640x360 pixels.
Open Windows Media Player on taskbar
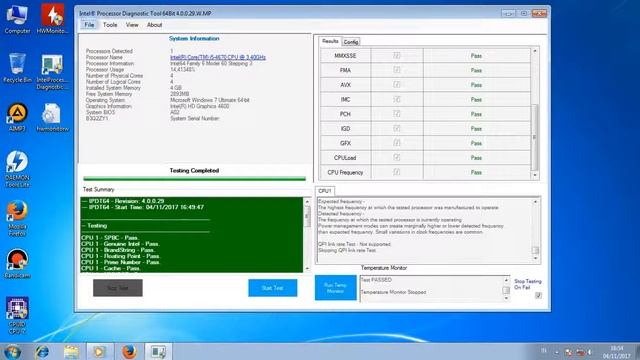tap(99, 351)
